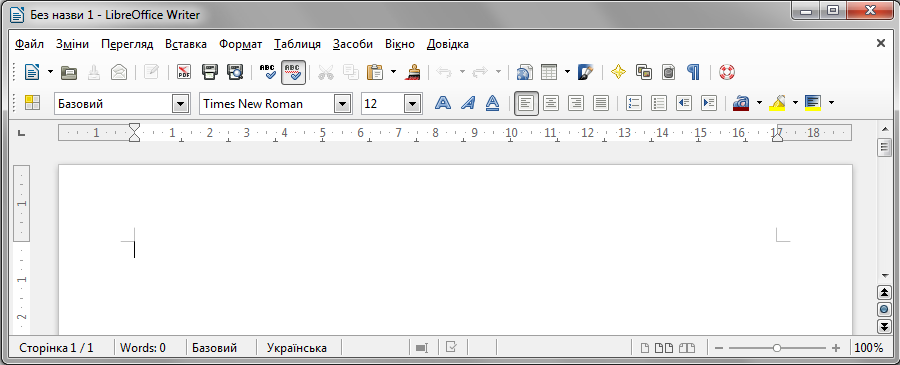Increase the paragraph indent
Viewport: 900px width, 365px height.
click(x=709, y=103)
